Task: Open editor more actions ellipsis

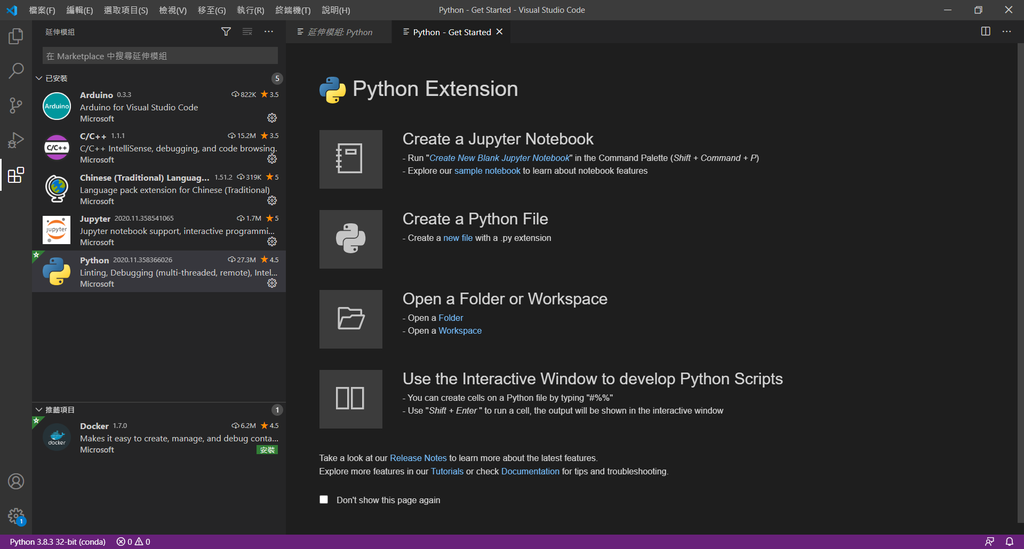Action: (x=1006, y=31)
